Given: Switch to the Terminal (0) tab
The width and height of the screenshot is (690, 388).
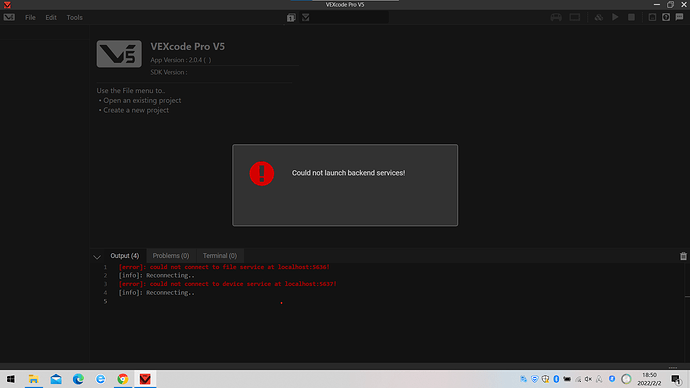Looking at the screenshot, I should pyautogui.click(x=220, y=256).
